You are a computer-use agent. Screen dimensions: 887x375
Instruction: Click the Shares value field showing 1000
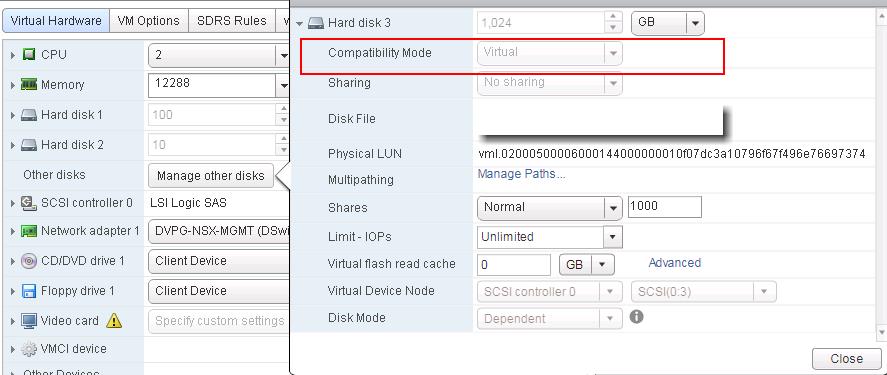tap(665, 207)
